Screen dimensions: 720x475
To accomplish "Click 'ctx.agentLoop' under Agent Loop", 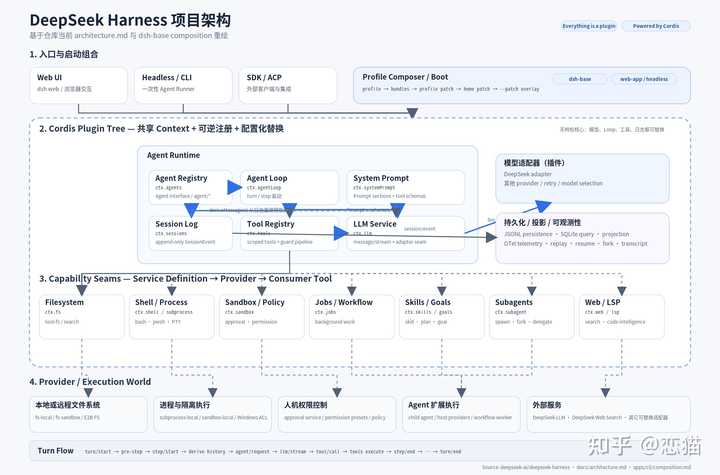I will [x=264, y=187].
